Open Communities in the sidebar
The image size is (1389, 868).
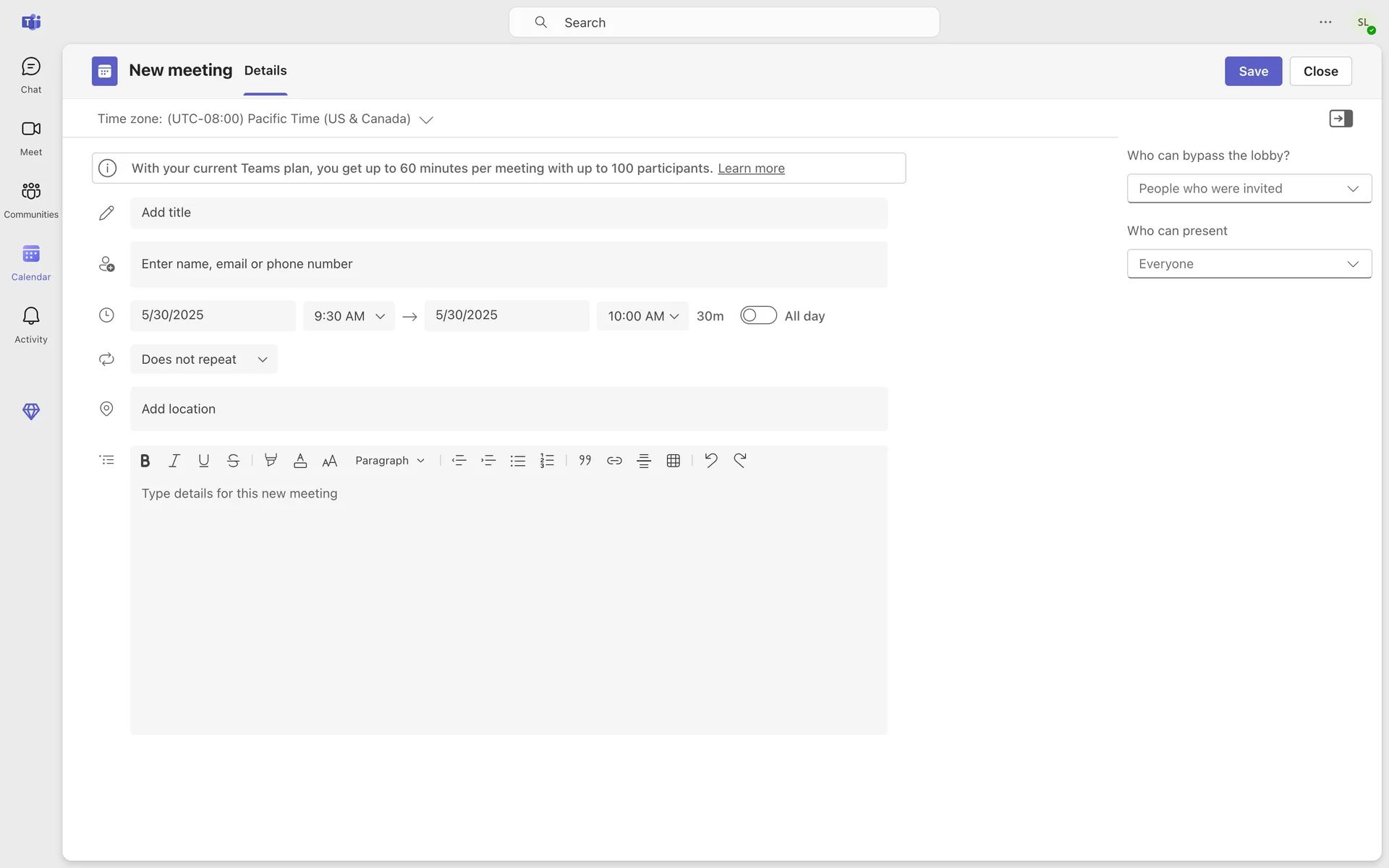31,200
